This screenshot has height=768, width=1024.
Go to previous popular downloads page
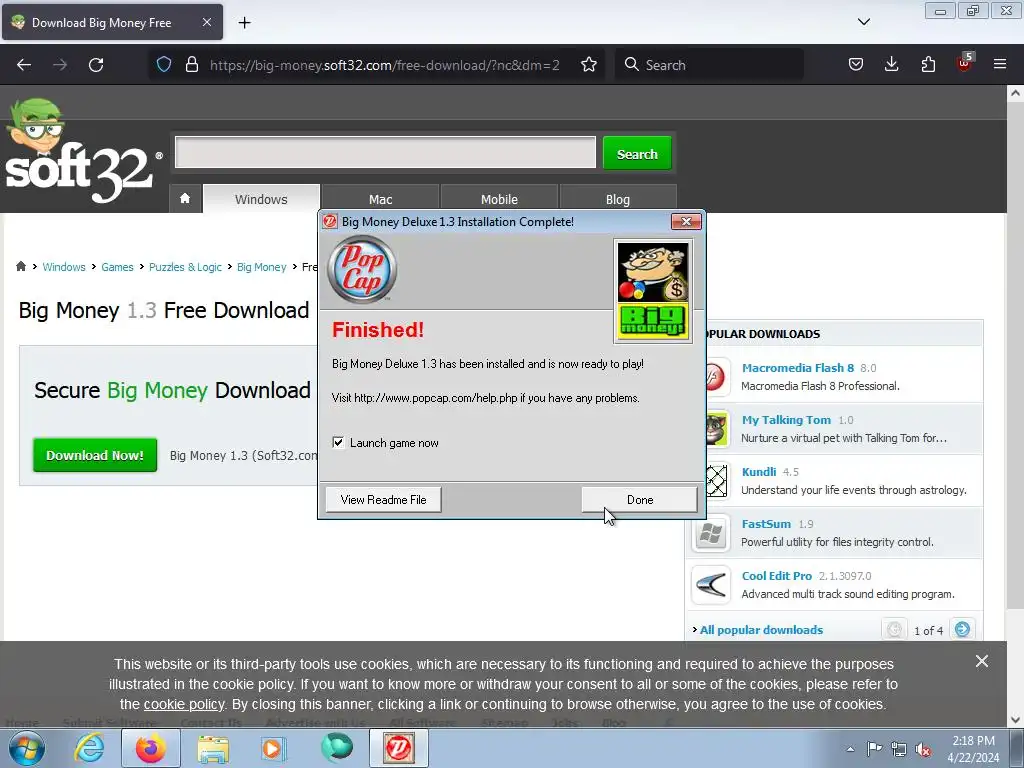(894, 630)
